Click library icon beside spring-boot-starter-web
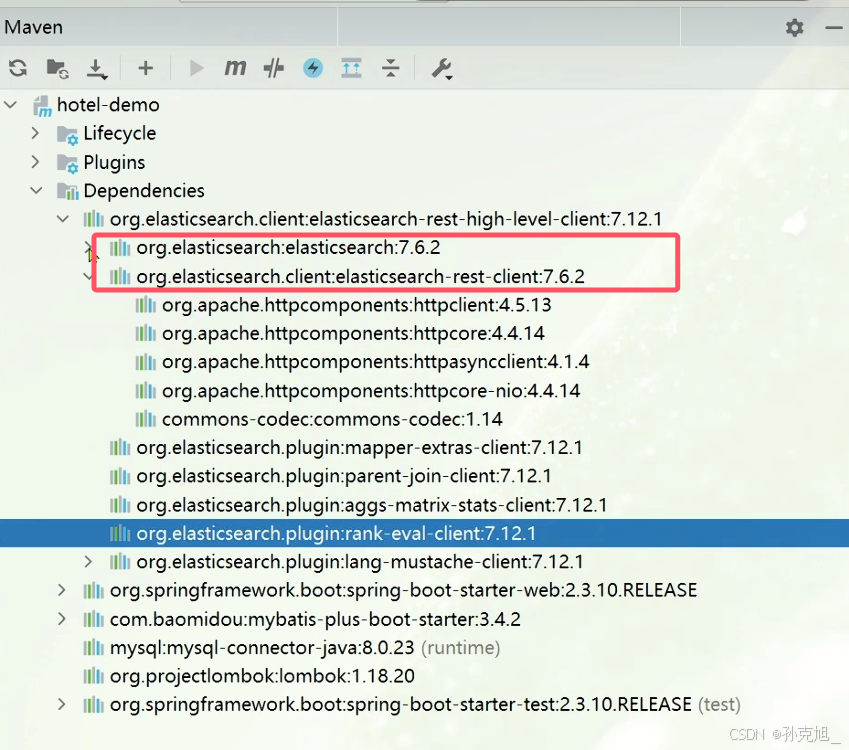Screen dimensions: 849x750 93,589
